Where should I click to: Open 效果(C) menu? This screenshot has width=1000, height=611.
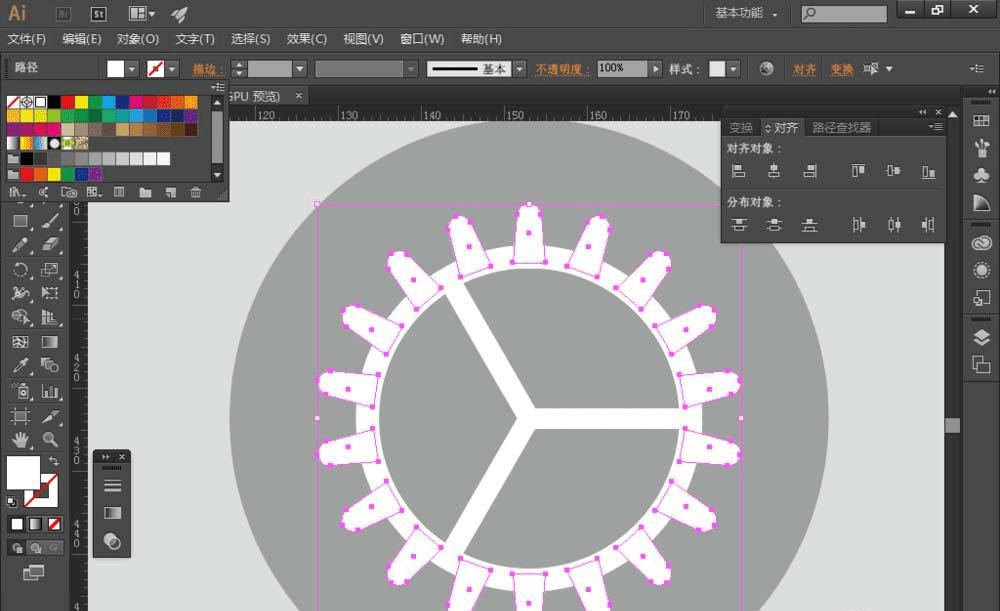307,39
